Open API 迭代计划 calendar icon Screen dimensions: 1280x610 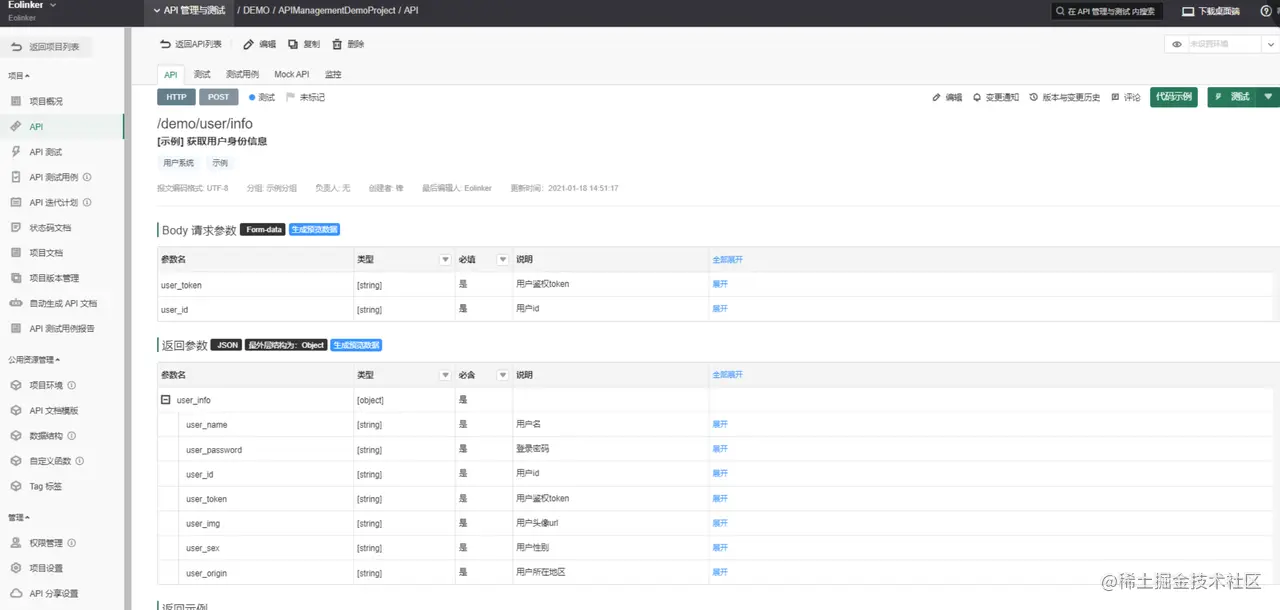point(15,202)
